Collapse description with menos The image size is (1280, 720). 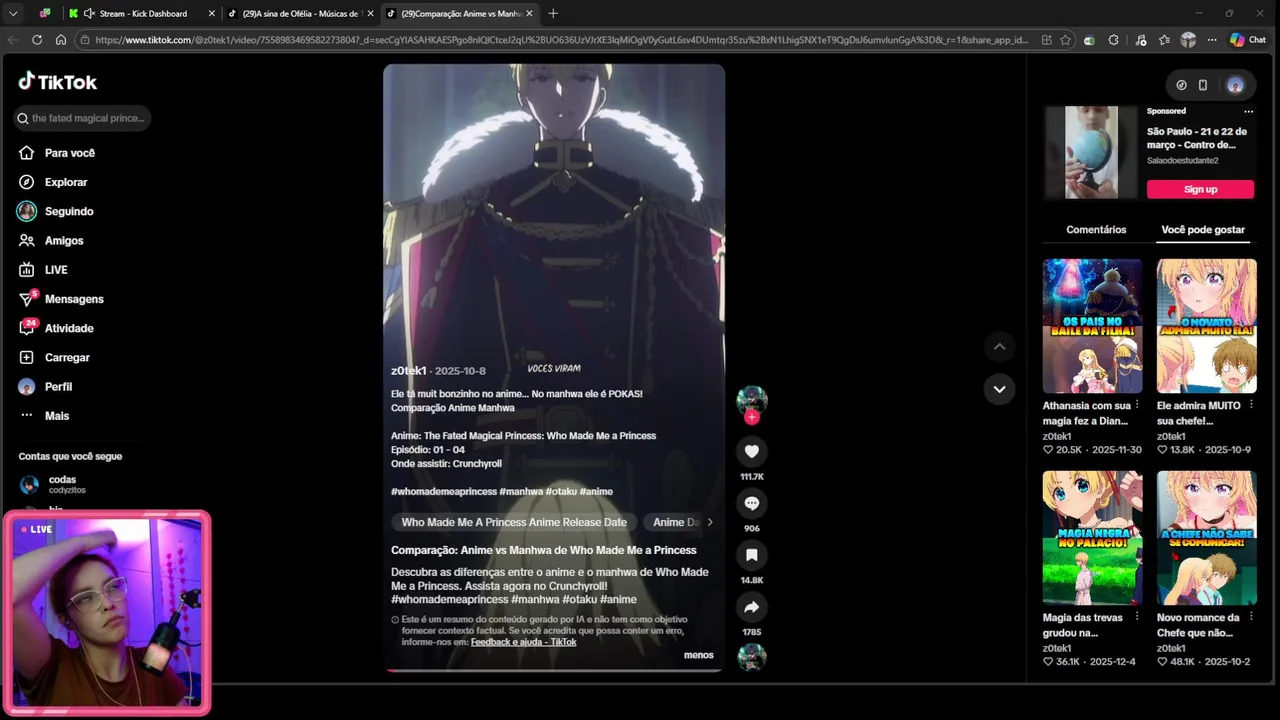(x=699, y=655)
